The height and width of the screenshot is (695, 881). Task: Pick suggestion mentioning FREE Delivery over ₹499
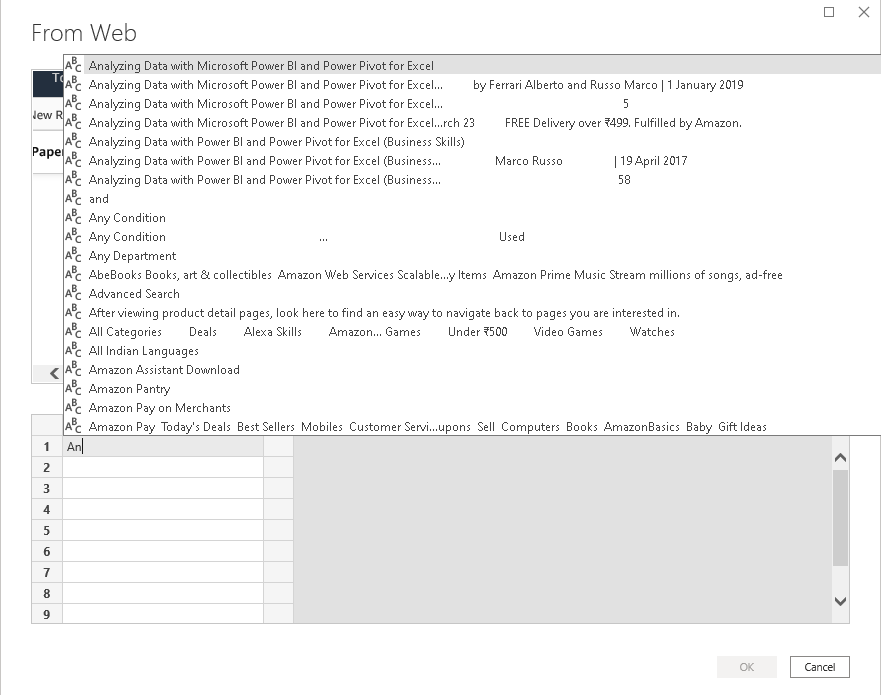[472, 123]
